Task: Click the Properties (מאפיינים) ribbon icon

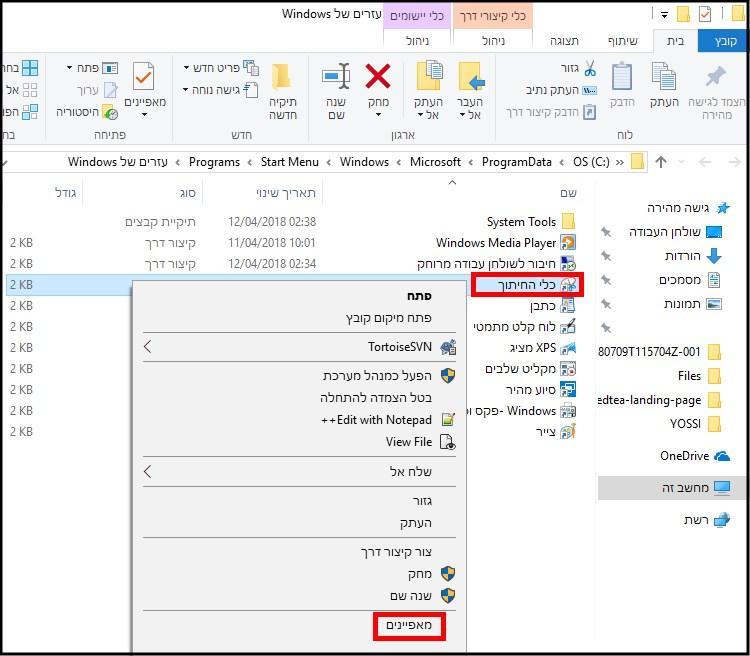Action: click(x=144, y=76)
